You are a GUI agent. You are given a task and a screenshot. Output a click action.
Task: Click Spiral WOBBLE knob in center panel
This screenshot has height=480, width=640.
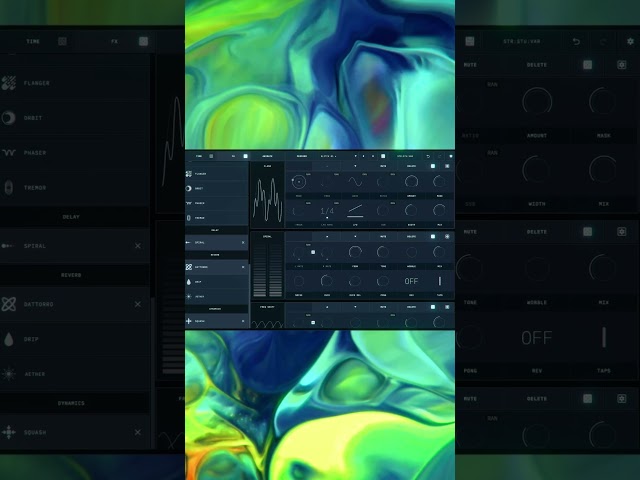coord(411,252)
